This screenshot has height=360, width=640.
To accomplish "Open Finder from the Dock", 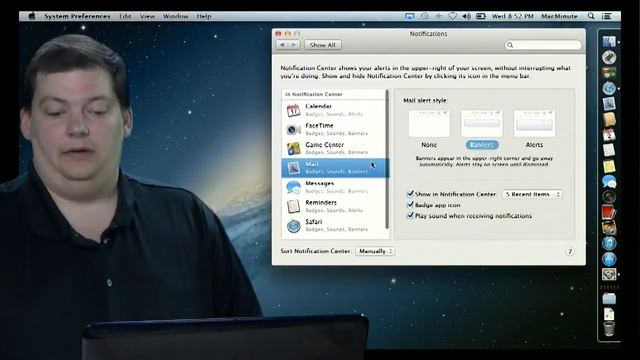I will (609, 42).
